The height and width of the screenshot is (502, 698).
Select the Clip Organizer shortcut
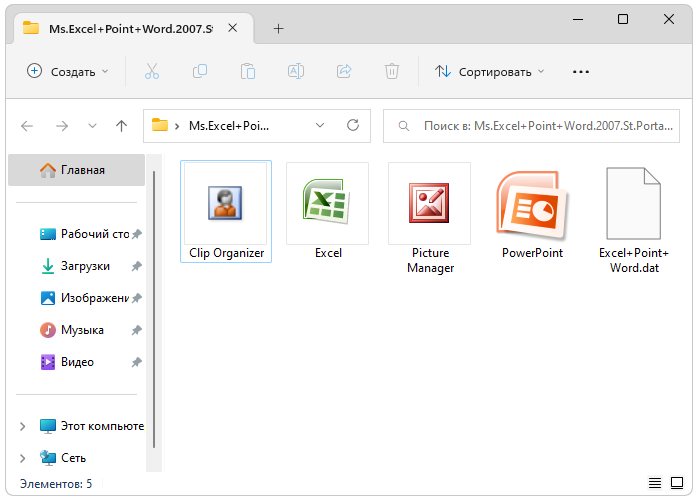(x=226, y=211)
